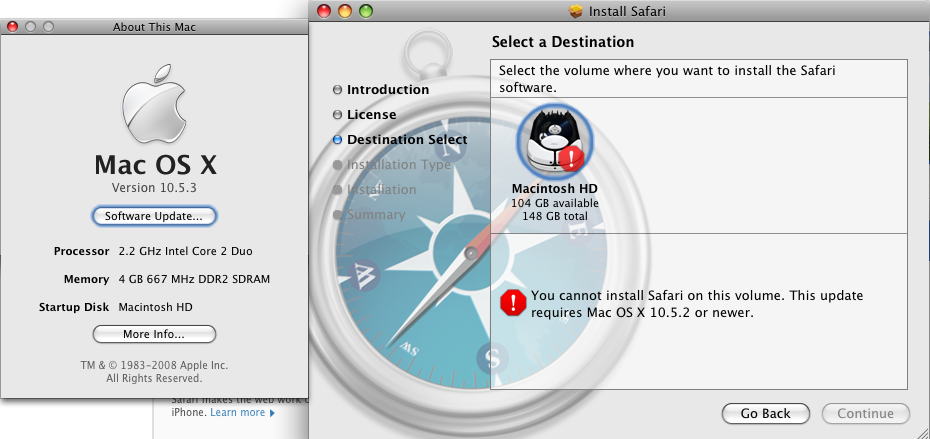This screenshot has width=930, height=439.
Task: Click the Mac OS X title text
Action: click(x=155, y=164)
